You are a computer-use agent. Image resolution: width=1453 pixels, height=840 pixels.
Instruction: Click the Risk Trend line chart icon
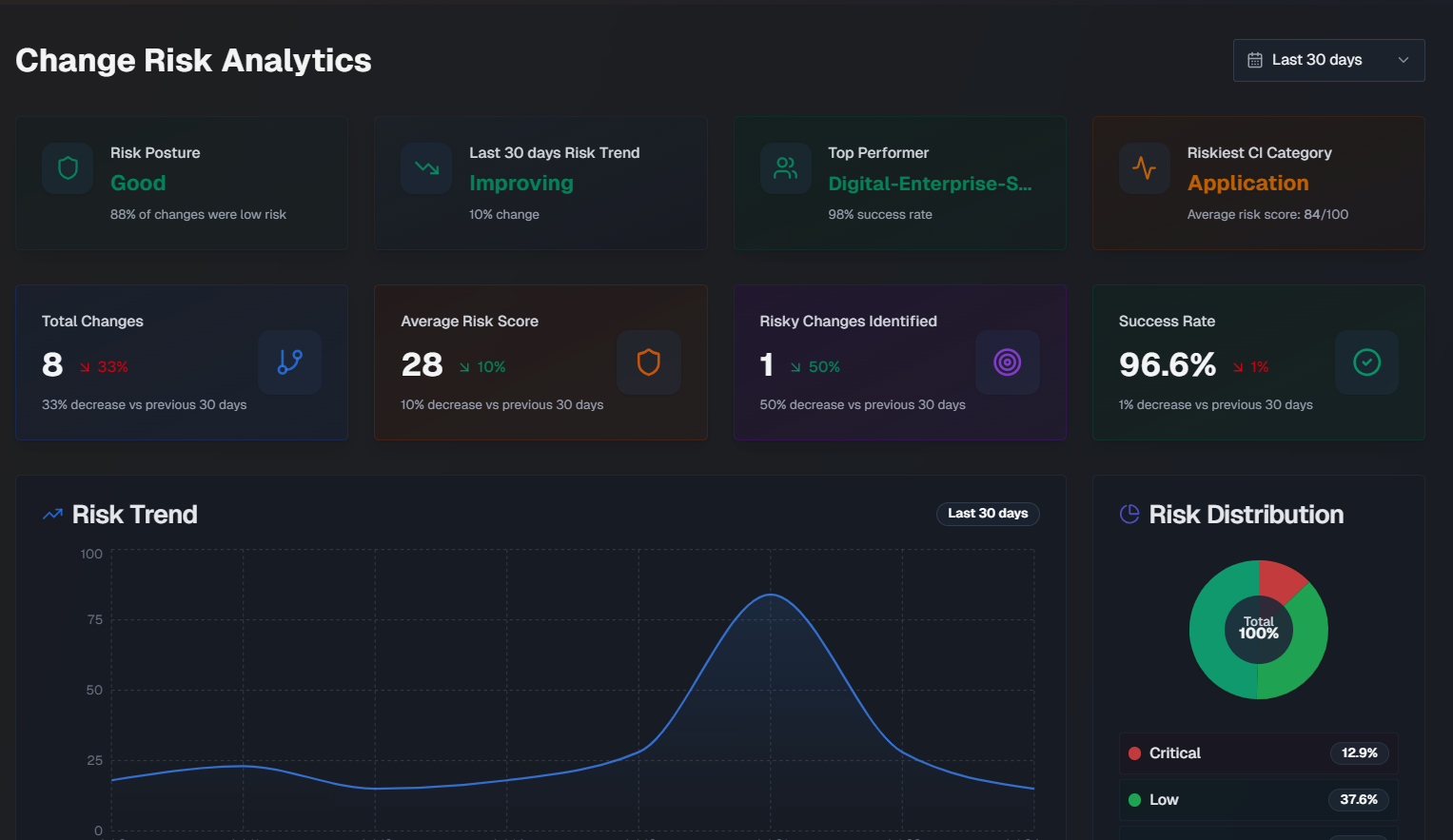(51, 514)
